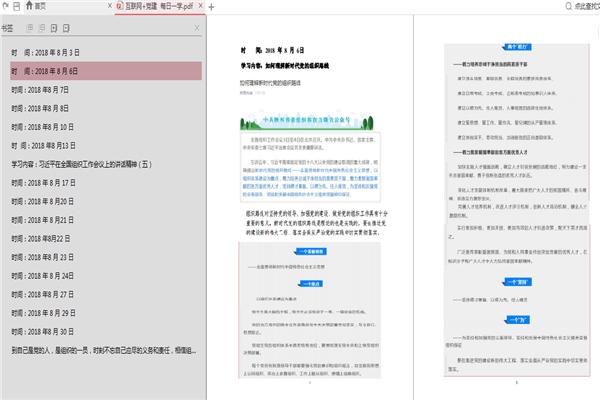The width and height of the screenshot is (600, 400).
Task: Open a new tab with plus icon
Action: click(x=211, y=7)
